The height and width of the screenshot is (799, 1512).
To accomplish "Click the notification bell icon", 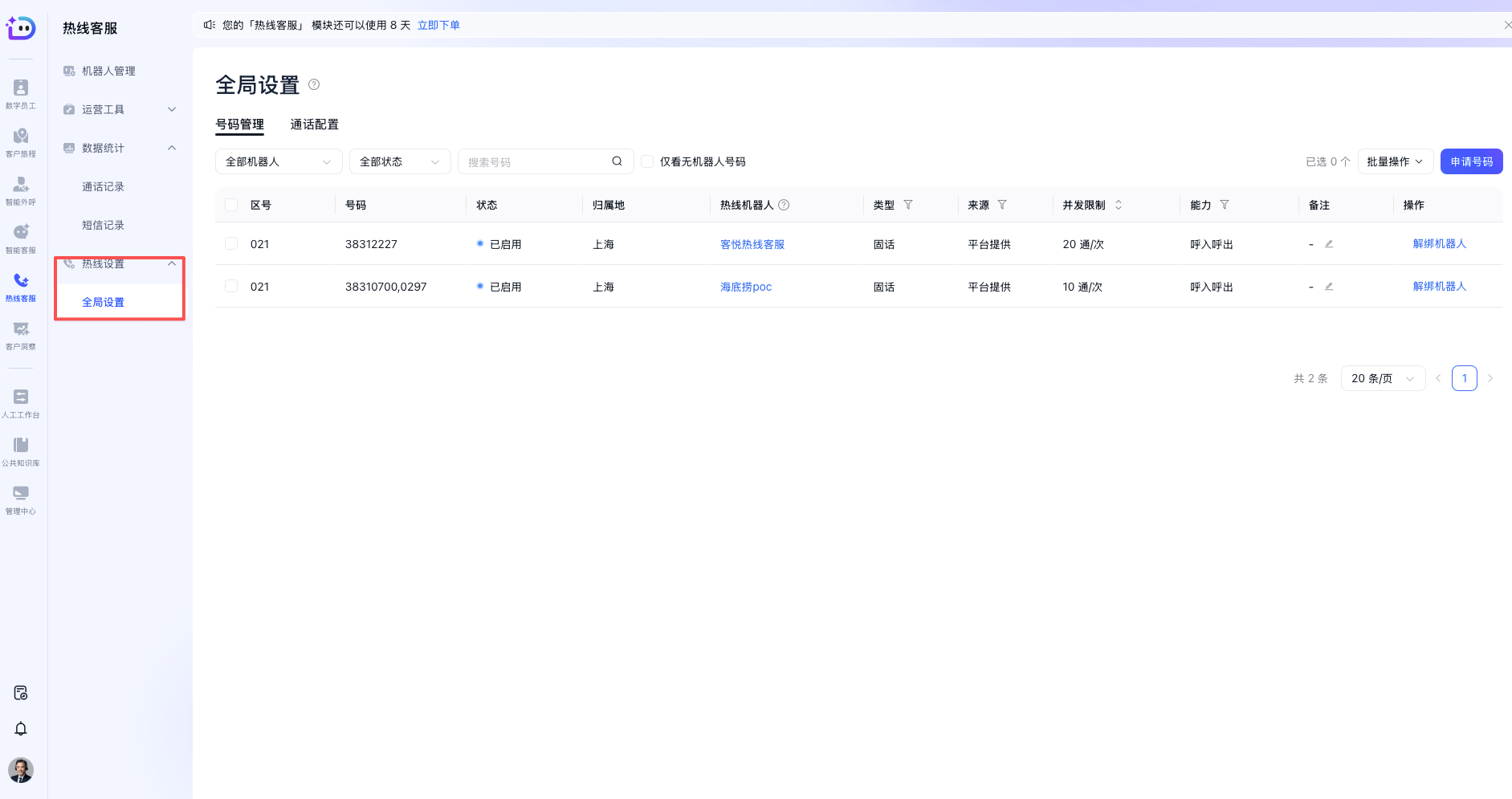I will pyautogui.click(x=21, y=728).
